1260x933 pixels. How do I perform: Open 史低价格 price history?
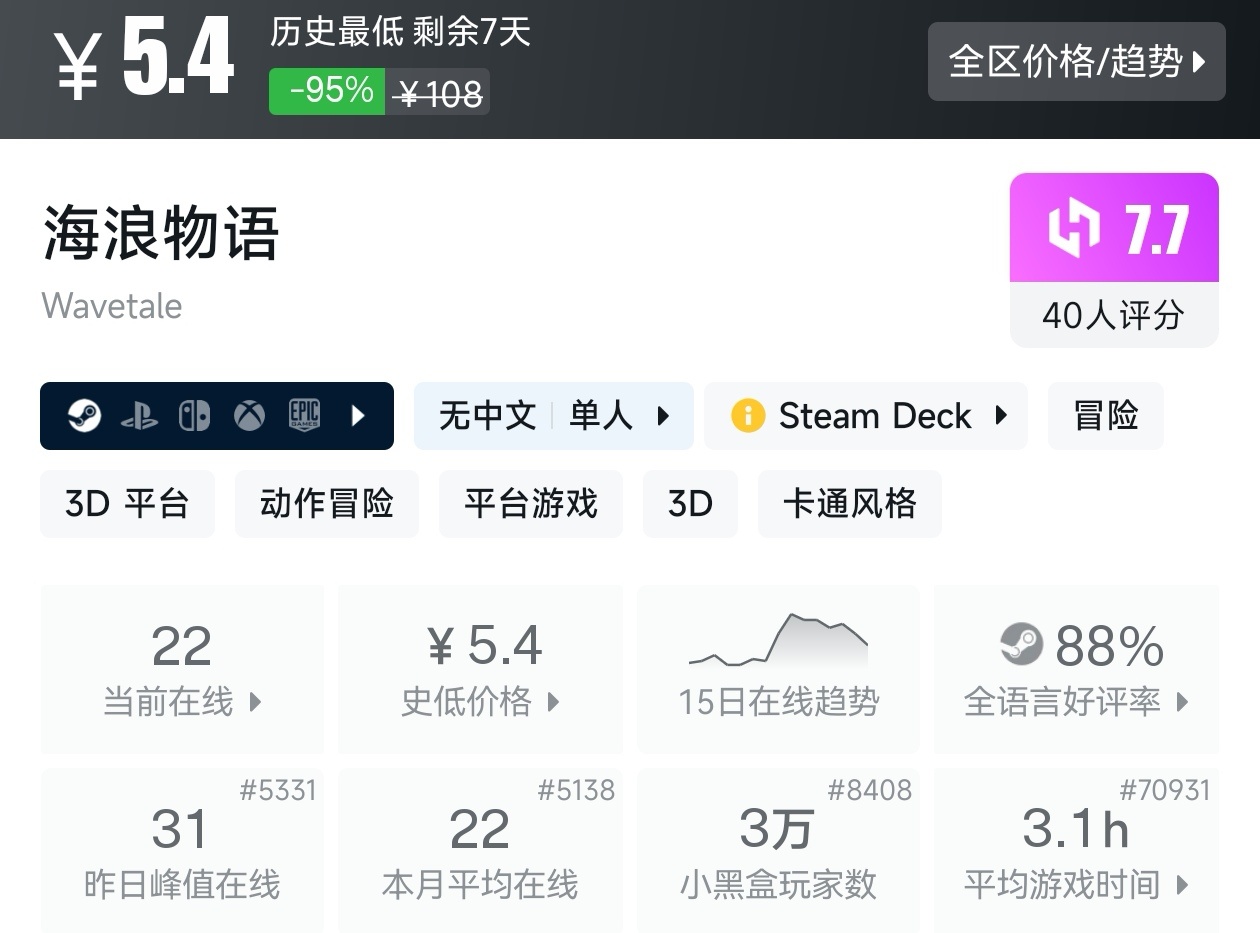480,701
